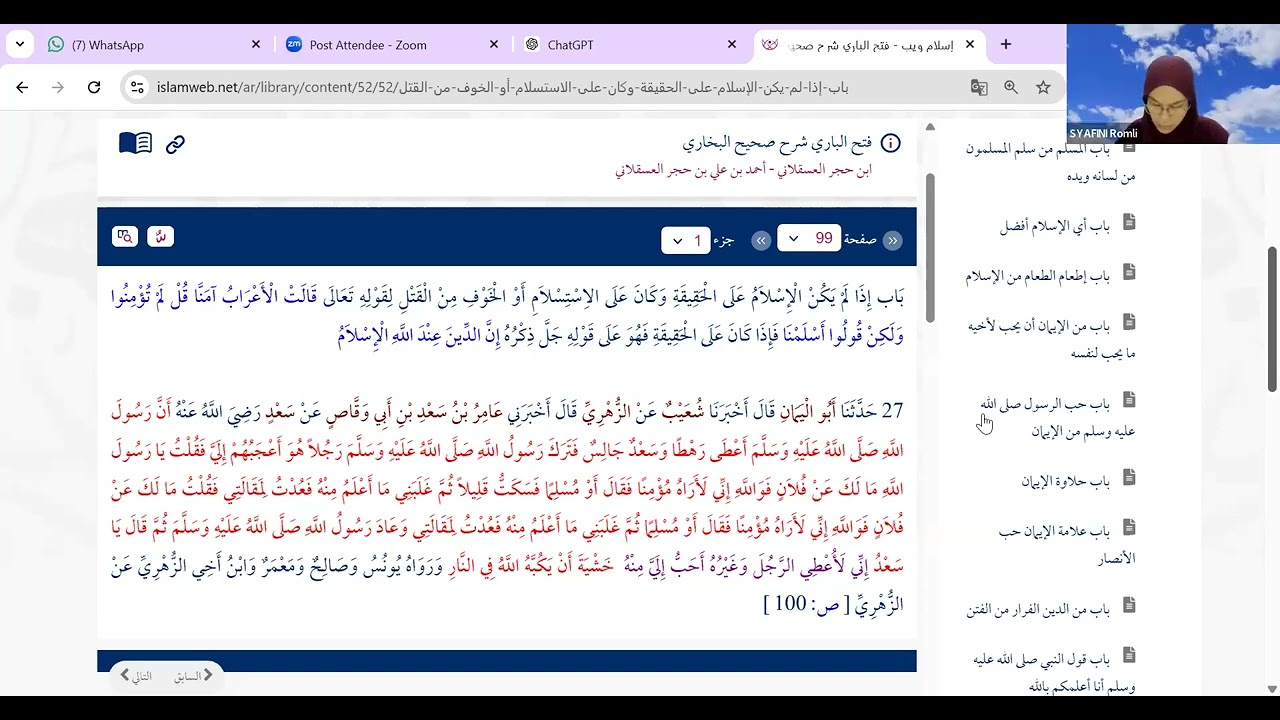Click double-chevron button left of page dropdown
This screenshot has height=720, width=1280.
761,240
